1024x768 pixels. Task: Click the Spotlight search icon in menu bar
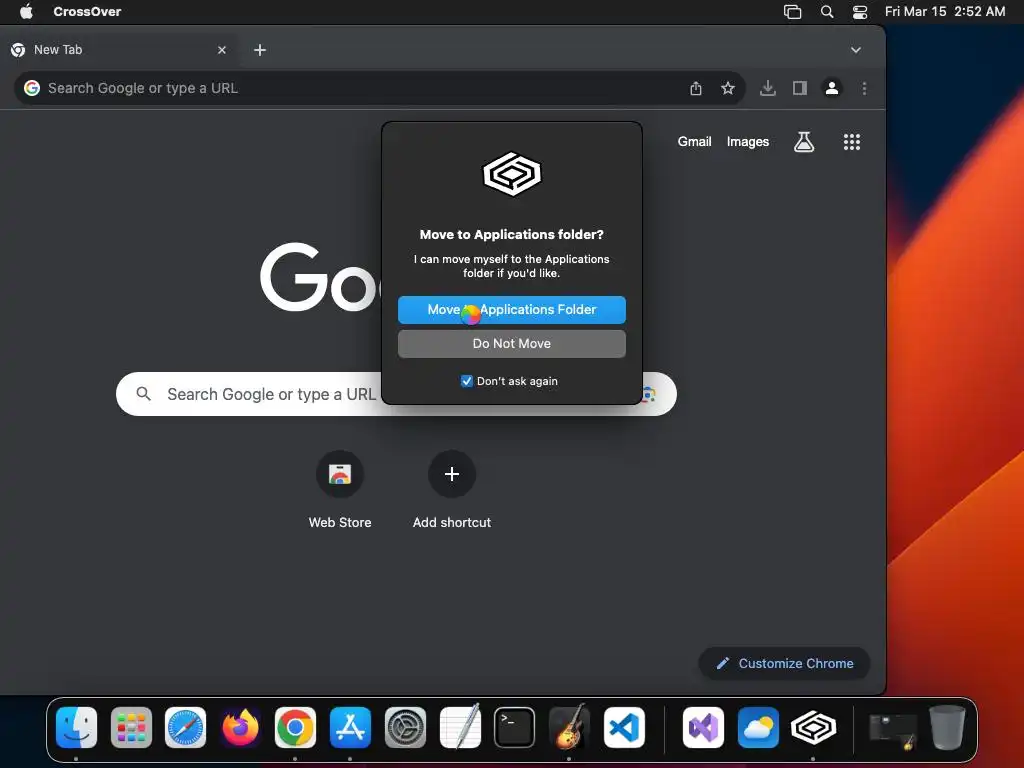click(827, 11)
